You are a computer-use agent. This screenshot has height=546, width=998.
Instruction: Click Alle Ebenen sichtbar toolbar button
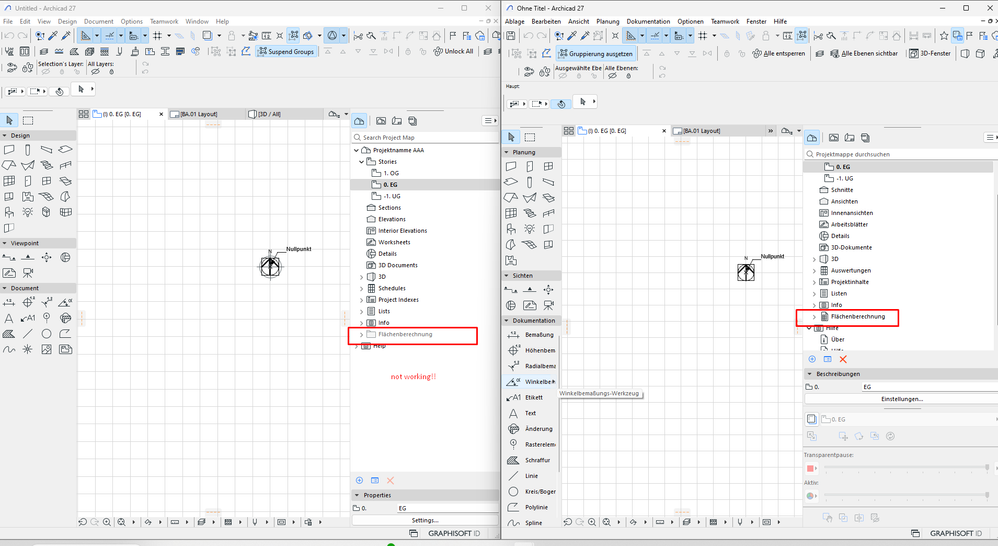coord(864,53)
